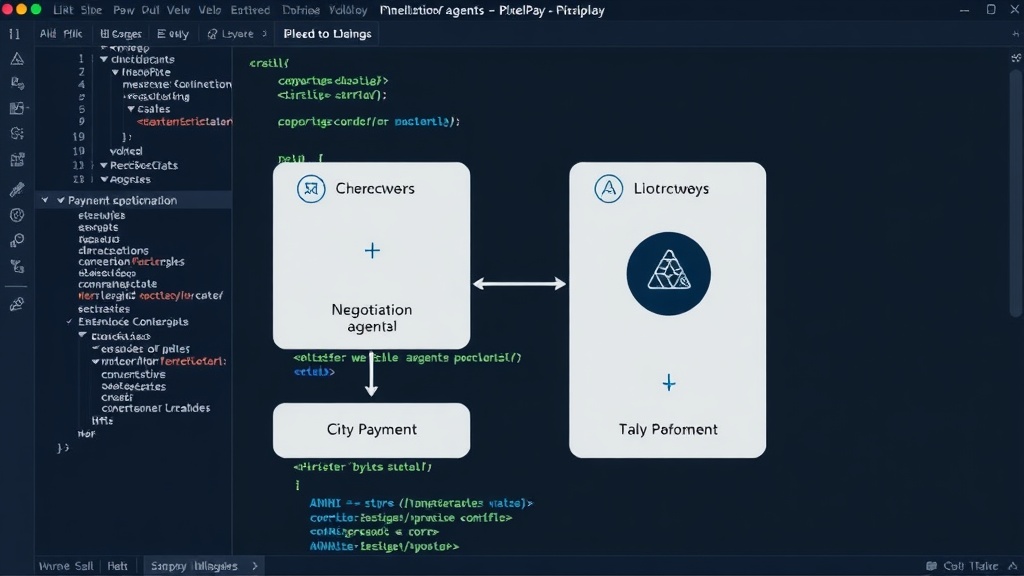This screenshot has height=576, width=1024.
Task: Select the conerfsoner Lreatides tree row
Action: click(x=155, y=408)
